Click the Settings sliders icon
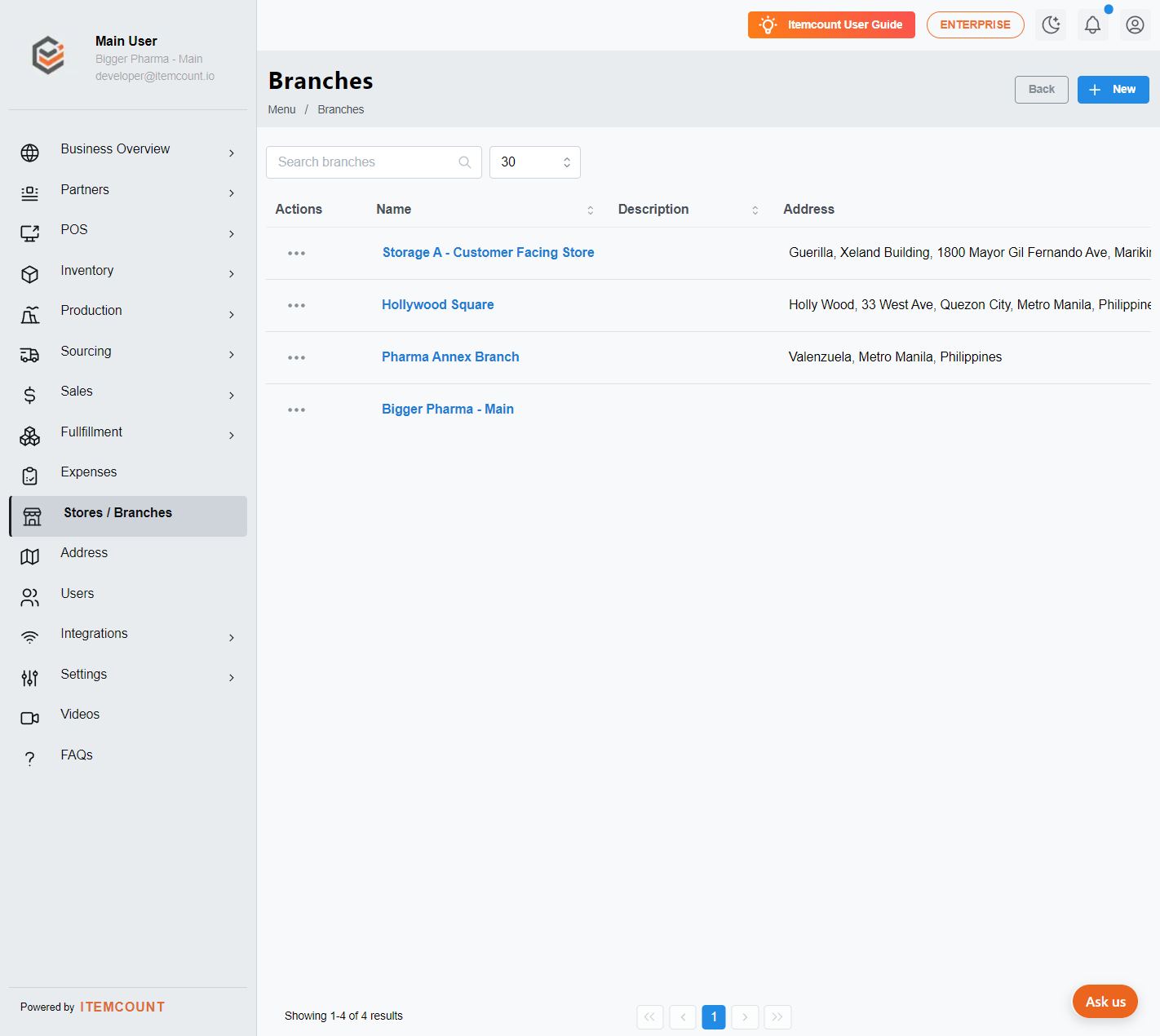The image size is (1160, 1036). point(30,678)
